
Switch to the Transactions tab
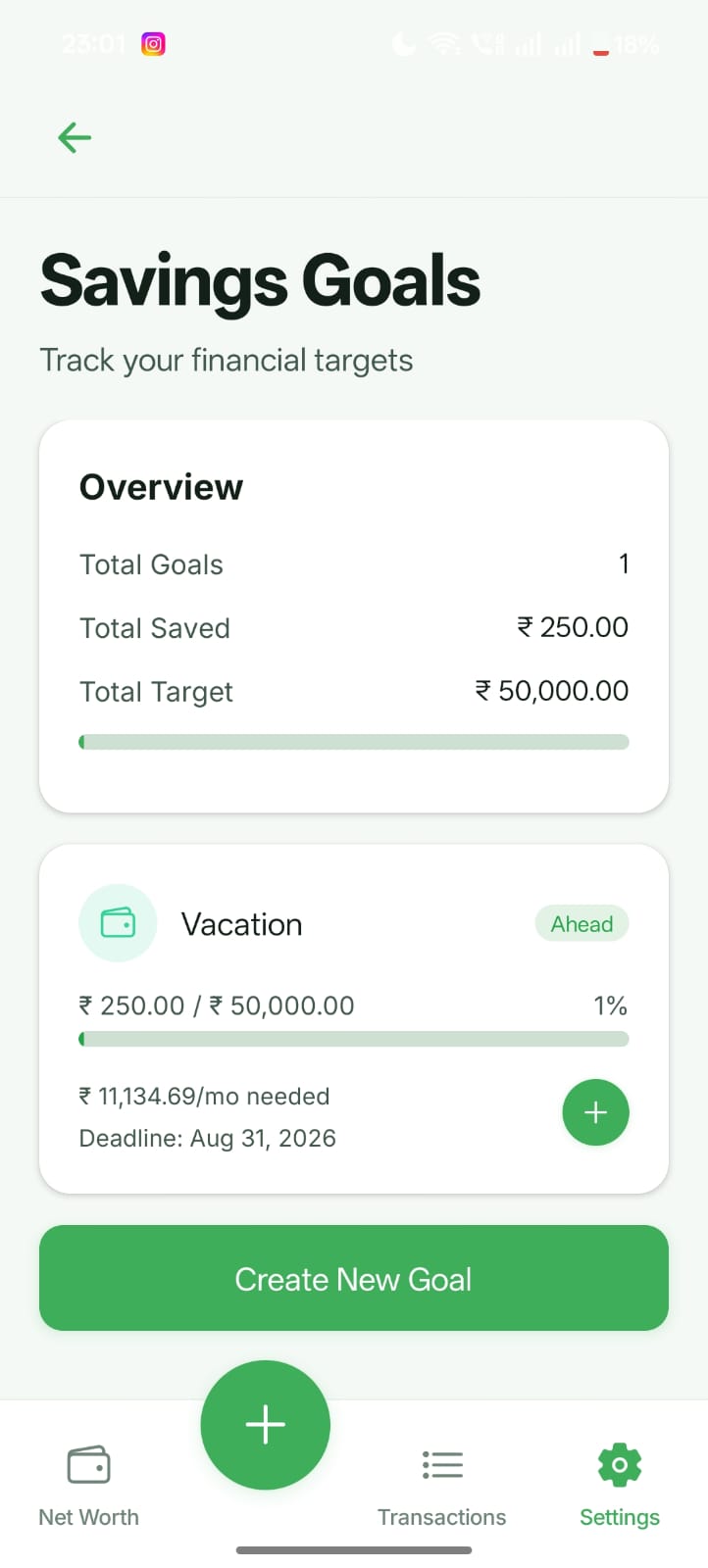coord(441,1485)
